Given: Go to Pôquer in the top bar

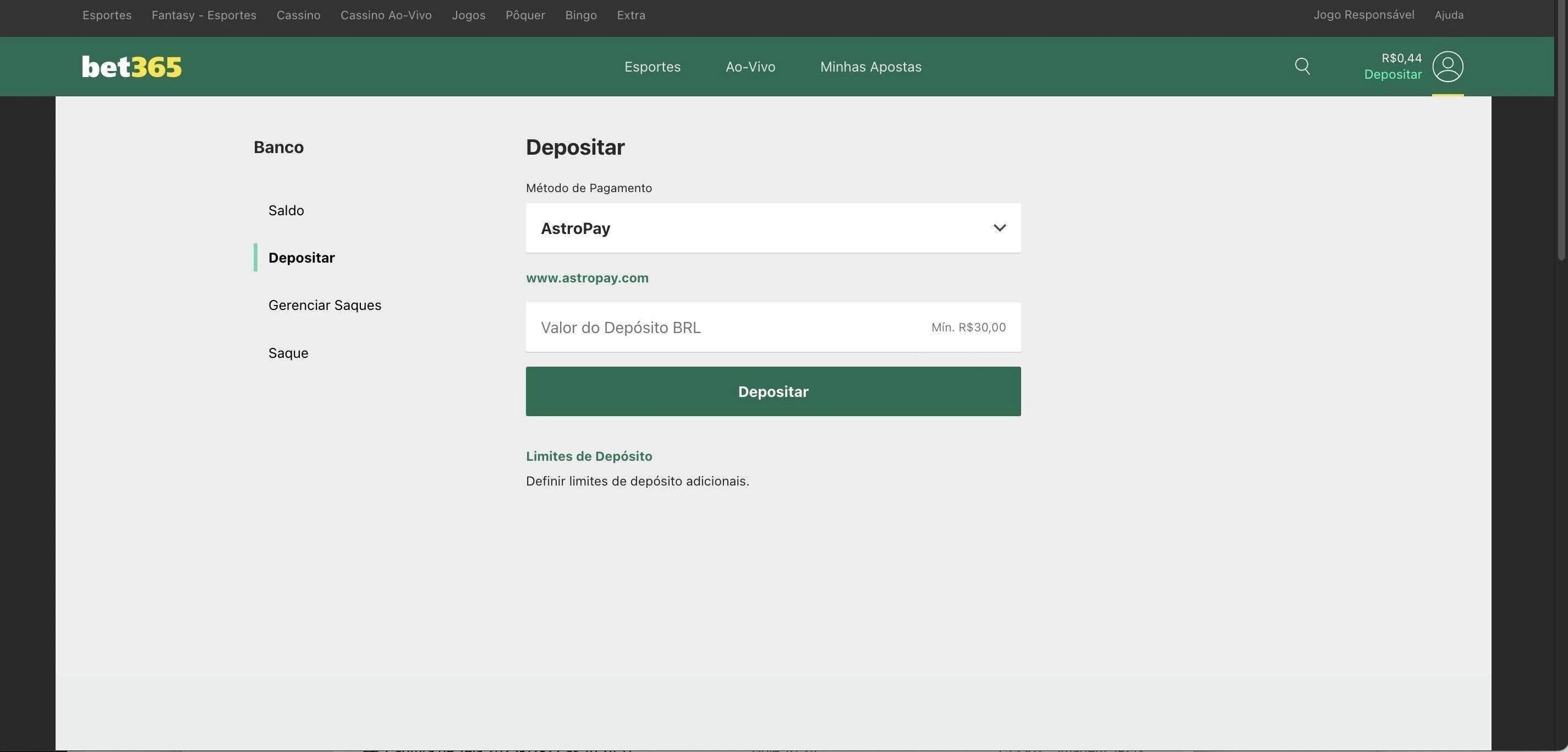Looking at the screenshot, I should (x=525, y=15).
